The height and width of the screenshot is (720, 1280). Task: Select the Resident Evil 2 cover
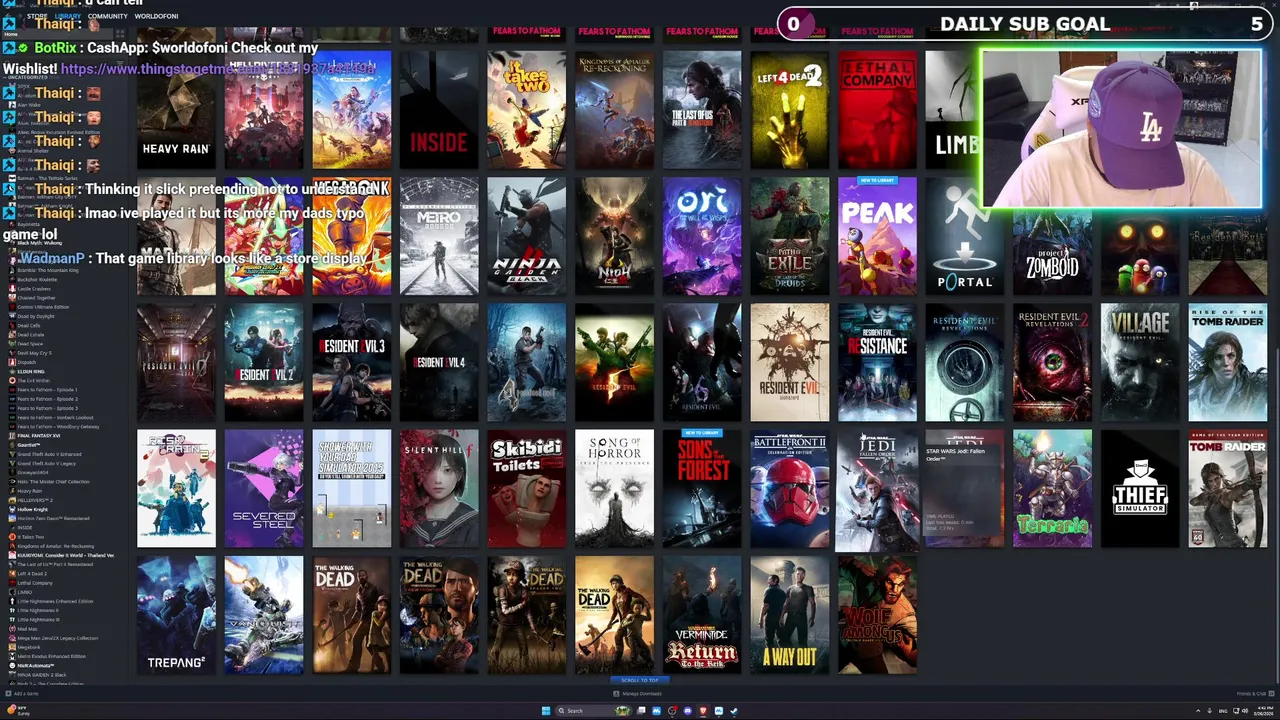[264, 362]
